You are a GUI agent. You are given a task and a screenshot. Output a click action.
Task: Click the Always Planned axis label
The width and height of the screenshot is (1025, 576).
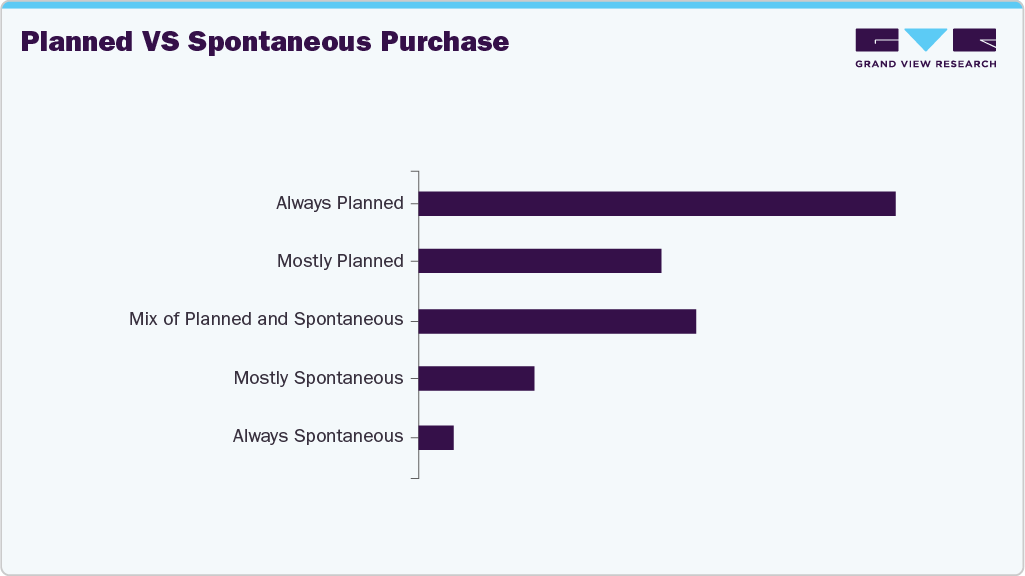coord(340,204)
